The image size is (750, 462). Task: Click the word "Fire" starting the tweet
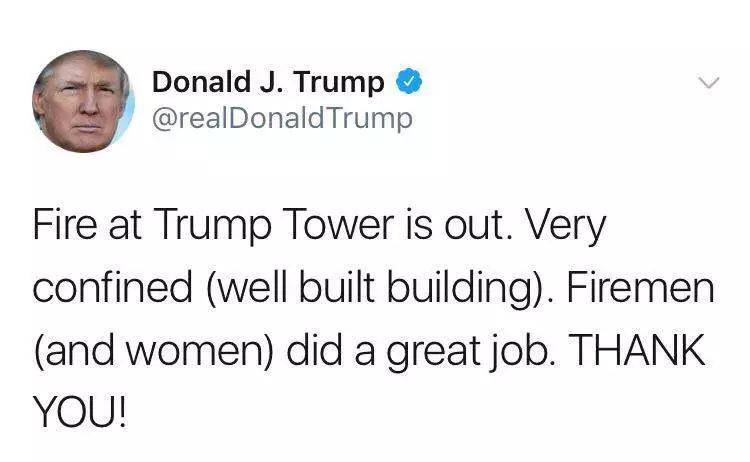pos(65,225)
